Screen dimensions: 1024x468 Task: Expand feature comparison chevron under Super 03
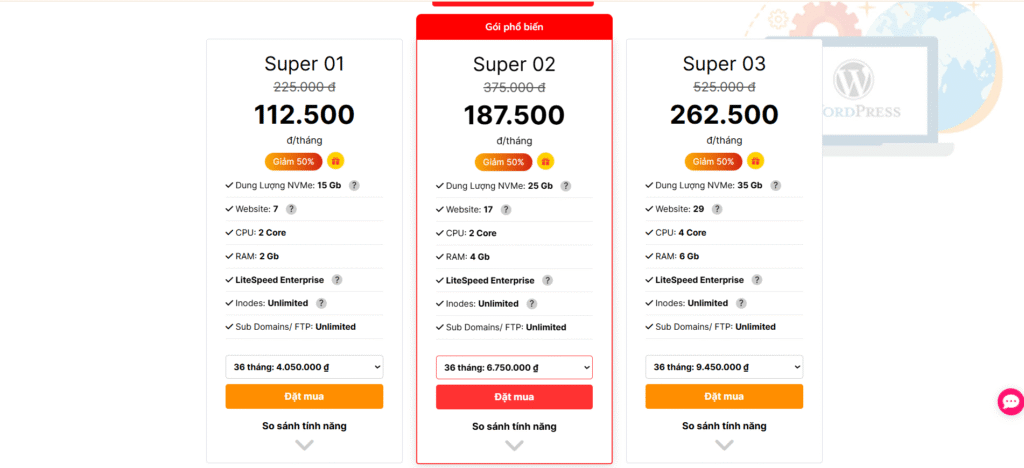point(724,445)
